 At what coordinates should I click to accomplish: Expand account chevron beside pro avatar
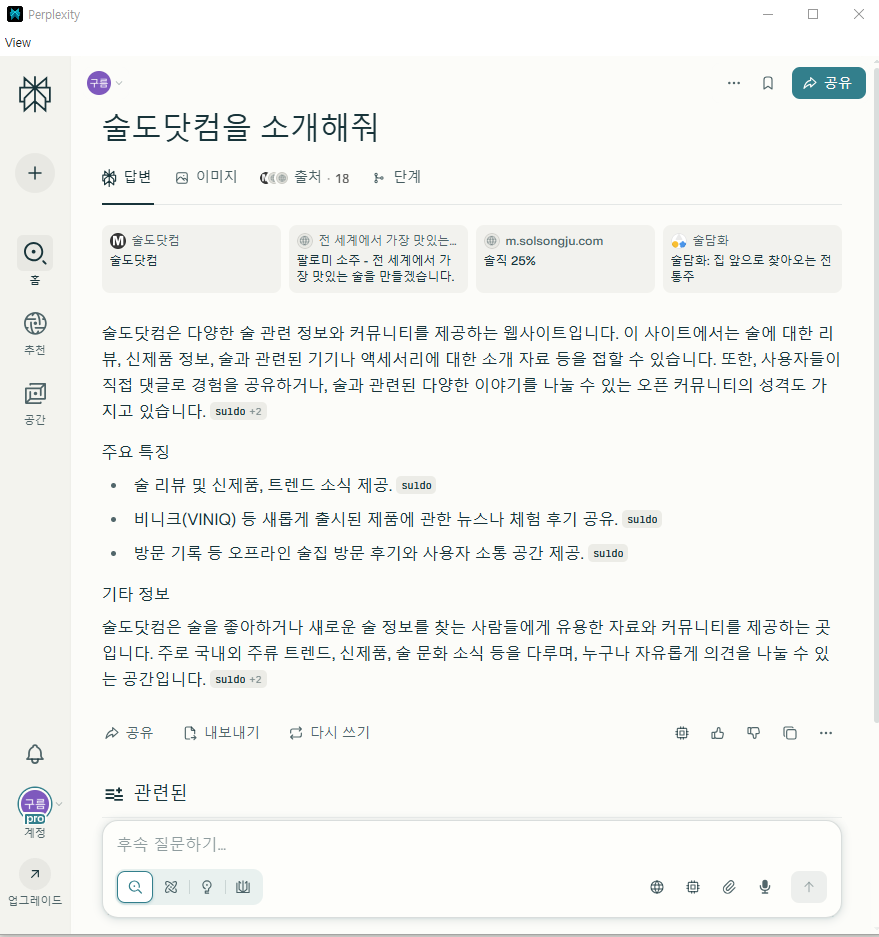click(x=59, y=804)
